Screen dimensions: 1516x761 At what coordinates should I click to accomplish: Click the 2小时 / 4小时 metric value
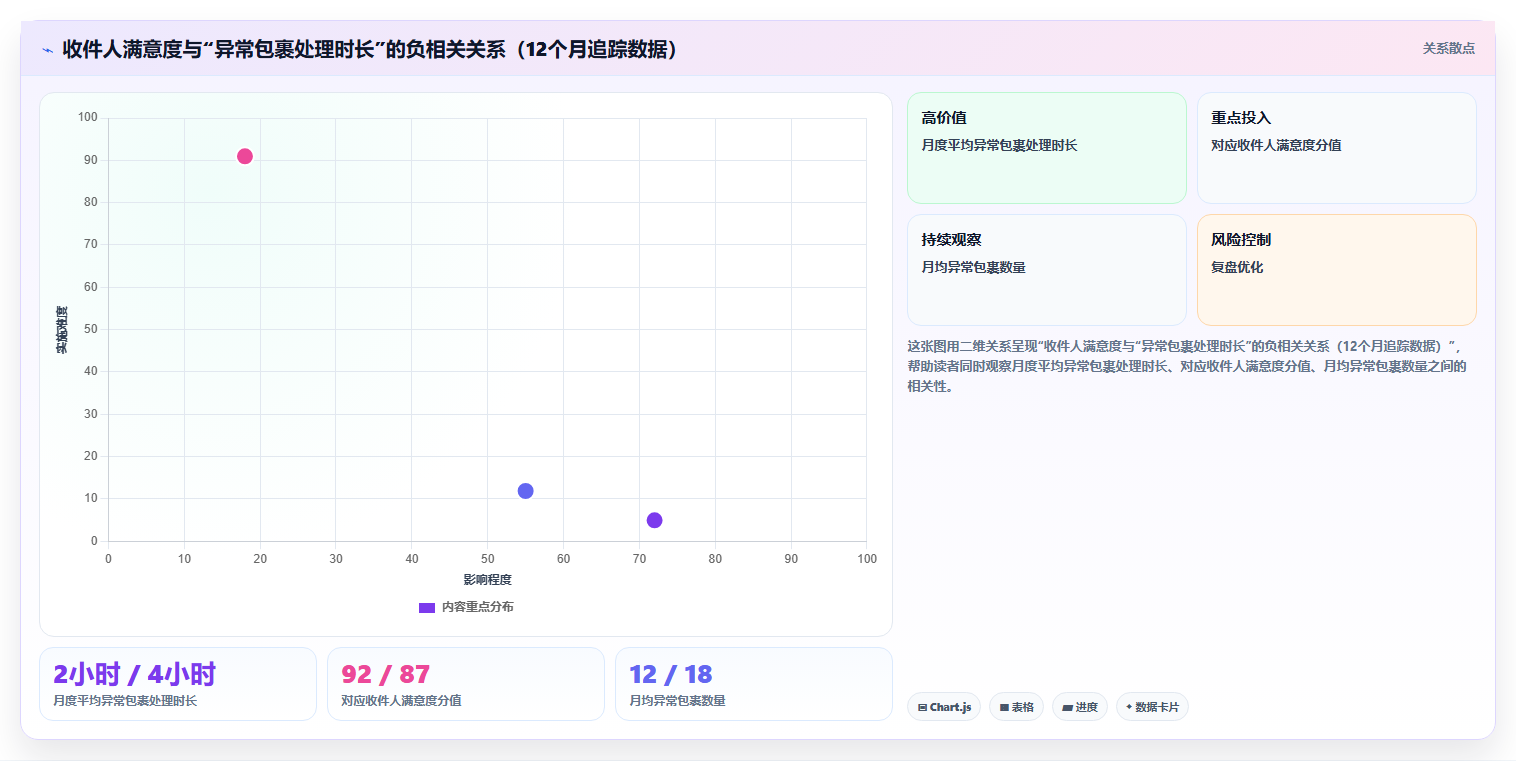(135, 675)
